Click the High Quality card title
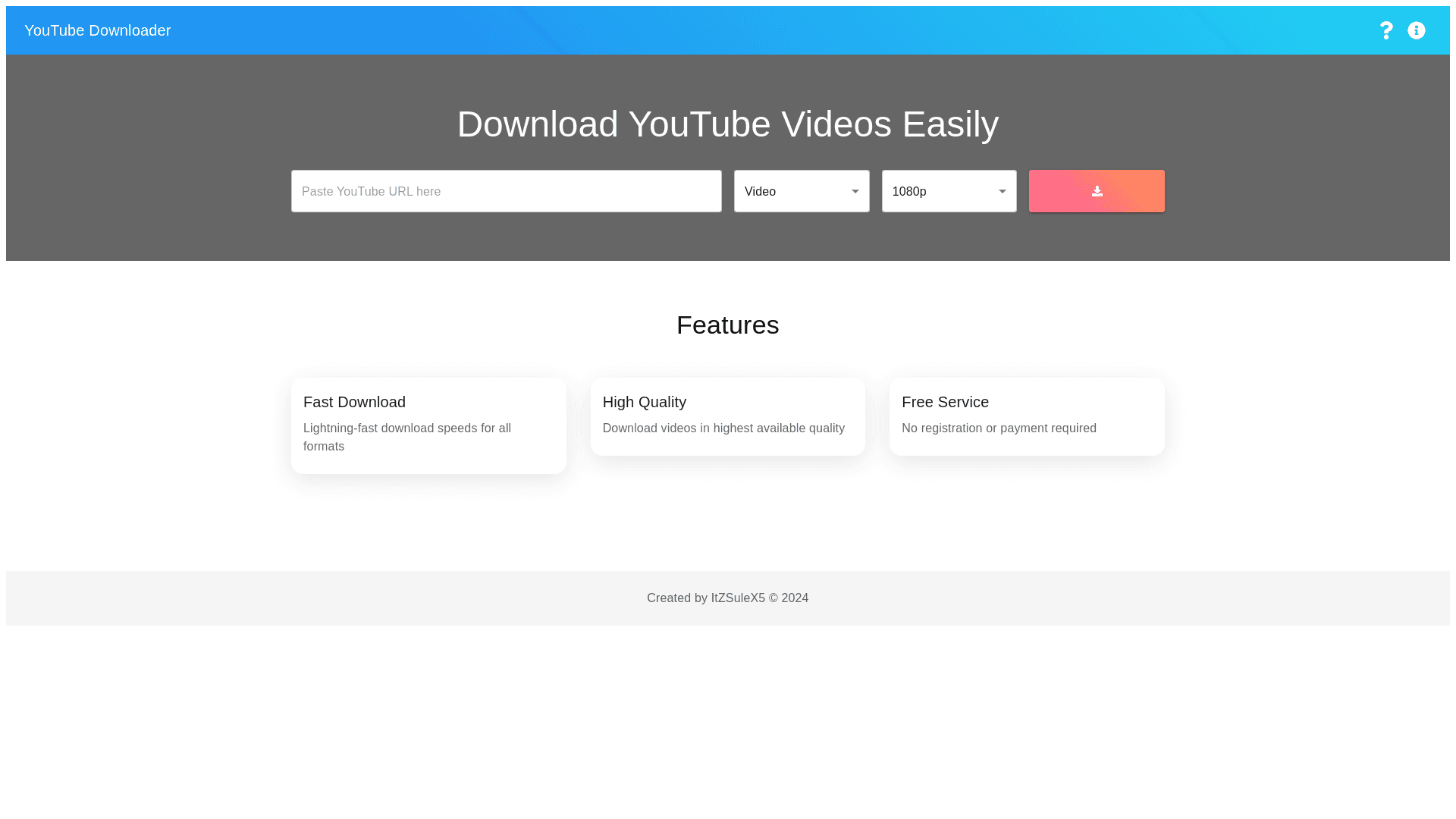1456x819 pixels. 644,402
